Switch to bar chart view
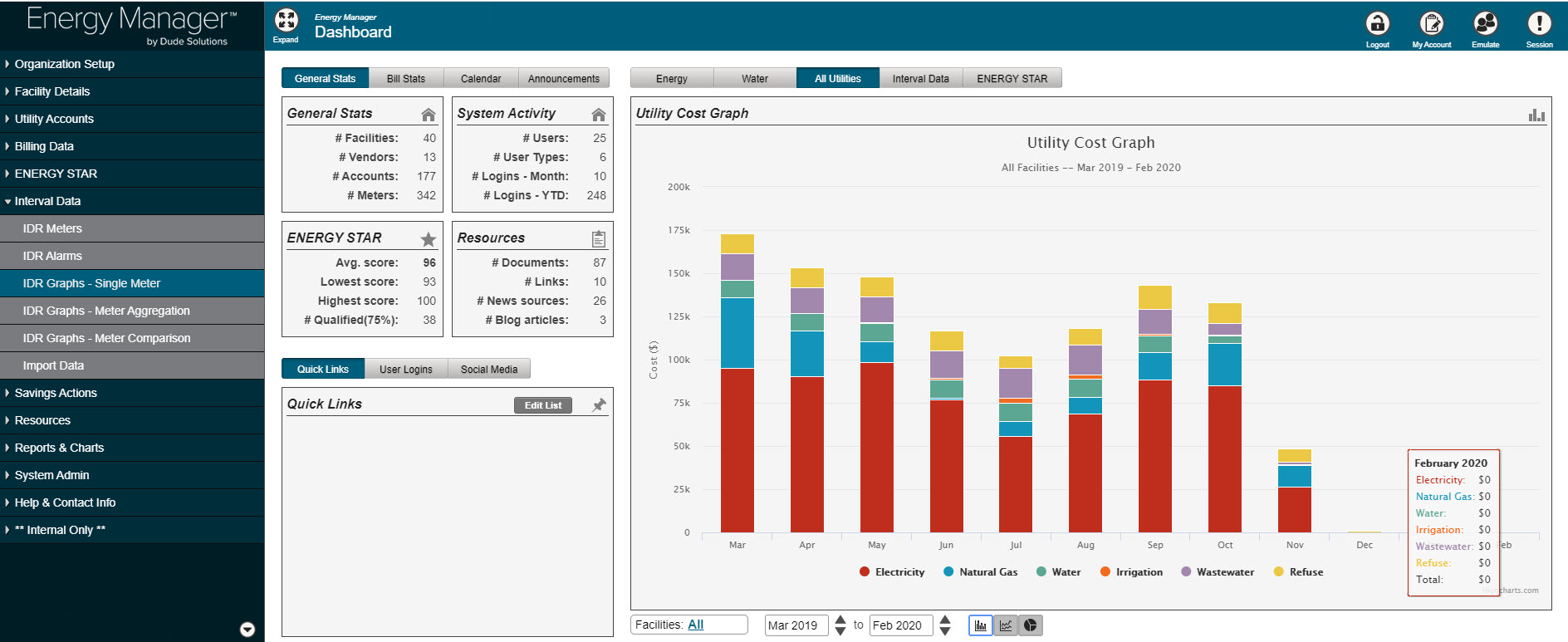The height and width of the screenshot is (642, 1568). point(981,625)
